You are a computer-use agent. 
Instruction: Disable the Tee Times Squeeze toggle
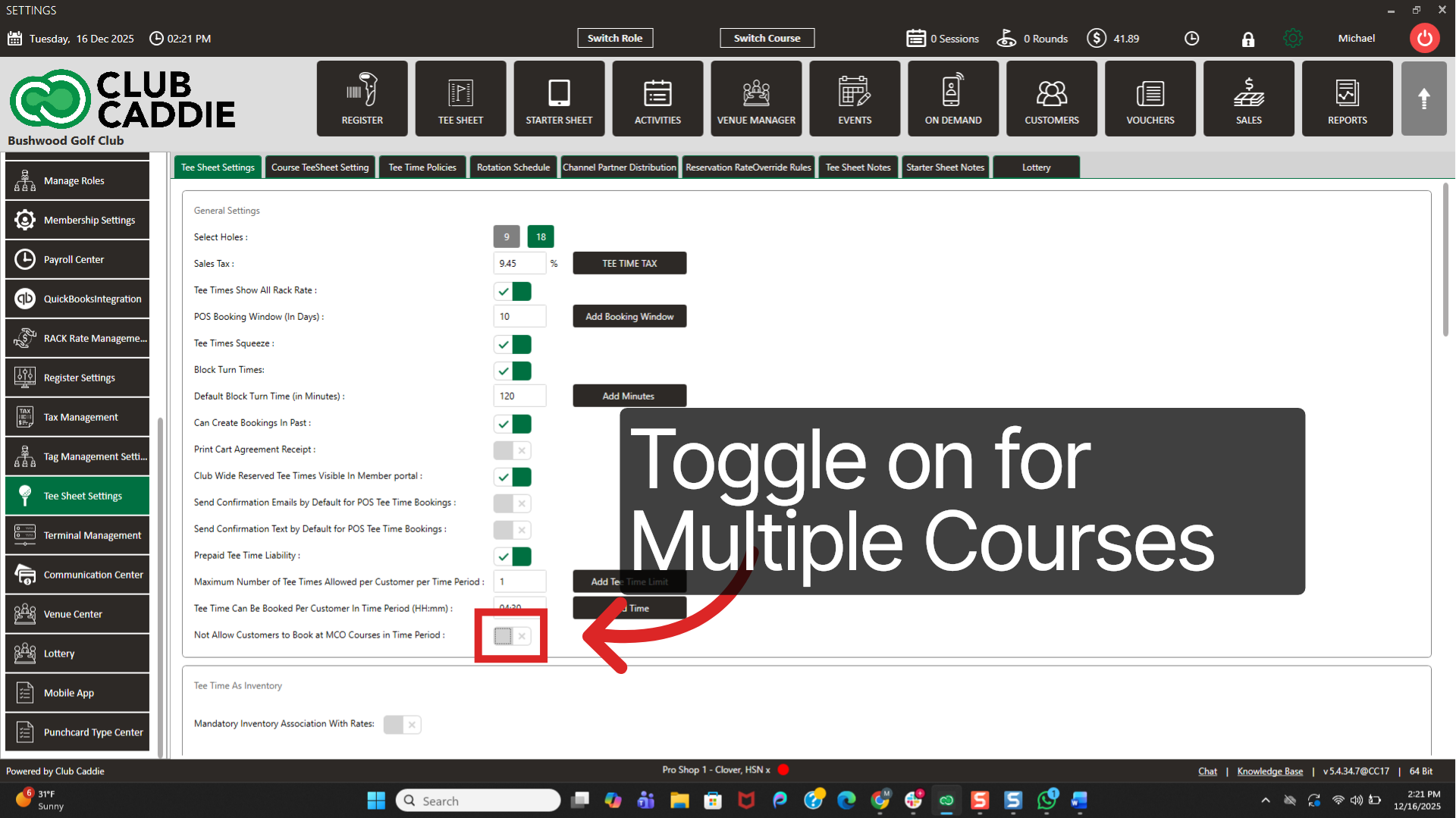(512, 344)
